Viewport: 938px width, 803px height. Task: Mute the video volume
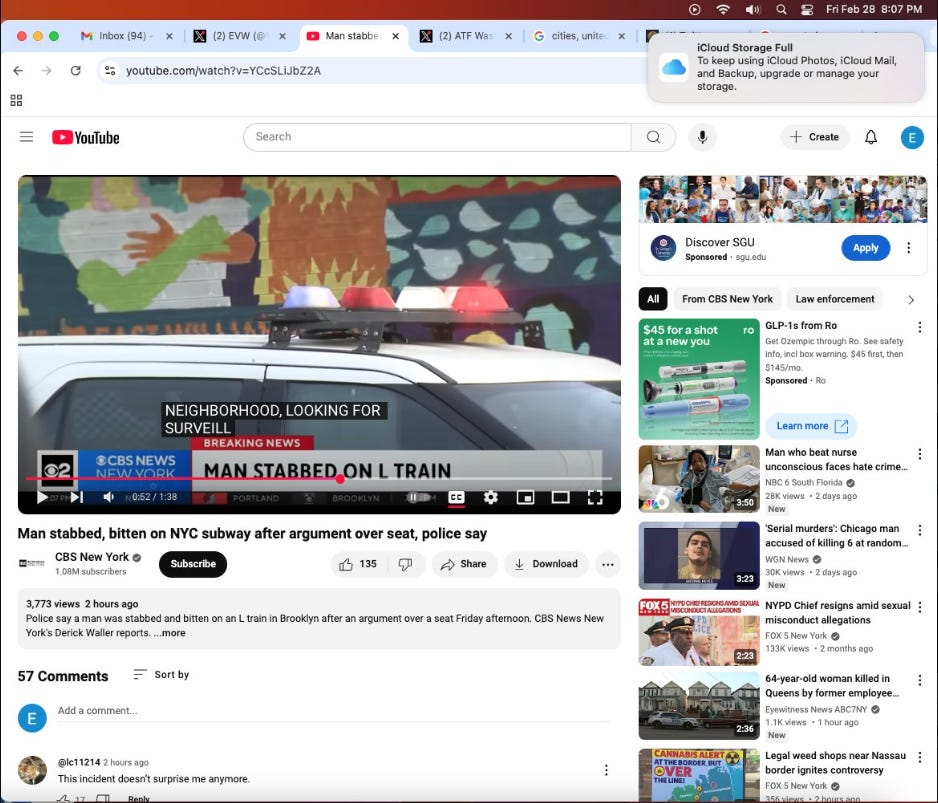click(108, 497)
